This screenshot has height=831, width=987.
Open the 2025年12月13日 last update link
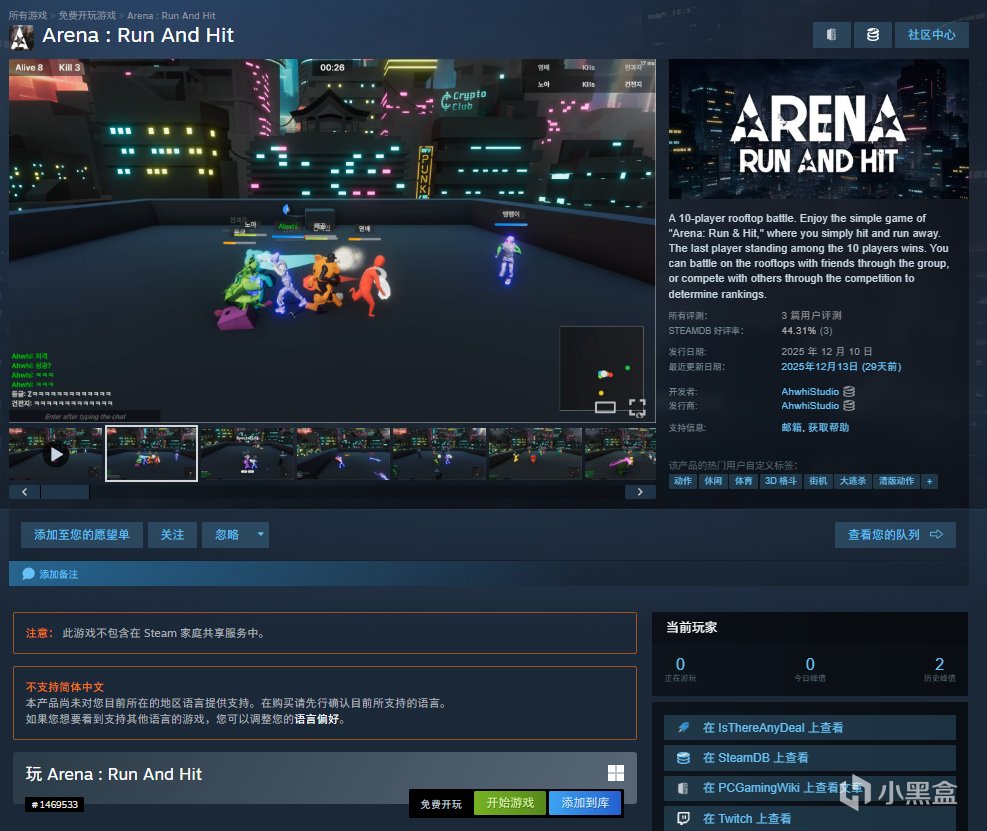[x=841, y=366]
